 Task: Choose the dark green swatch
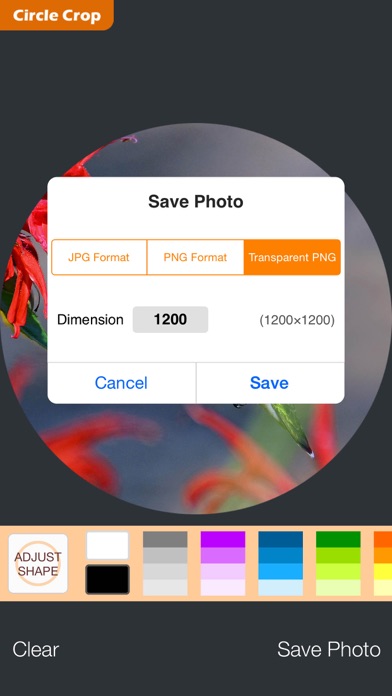coord(338,539)
